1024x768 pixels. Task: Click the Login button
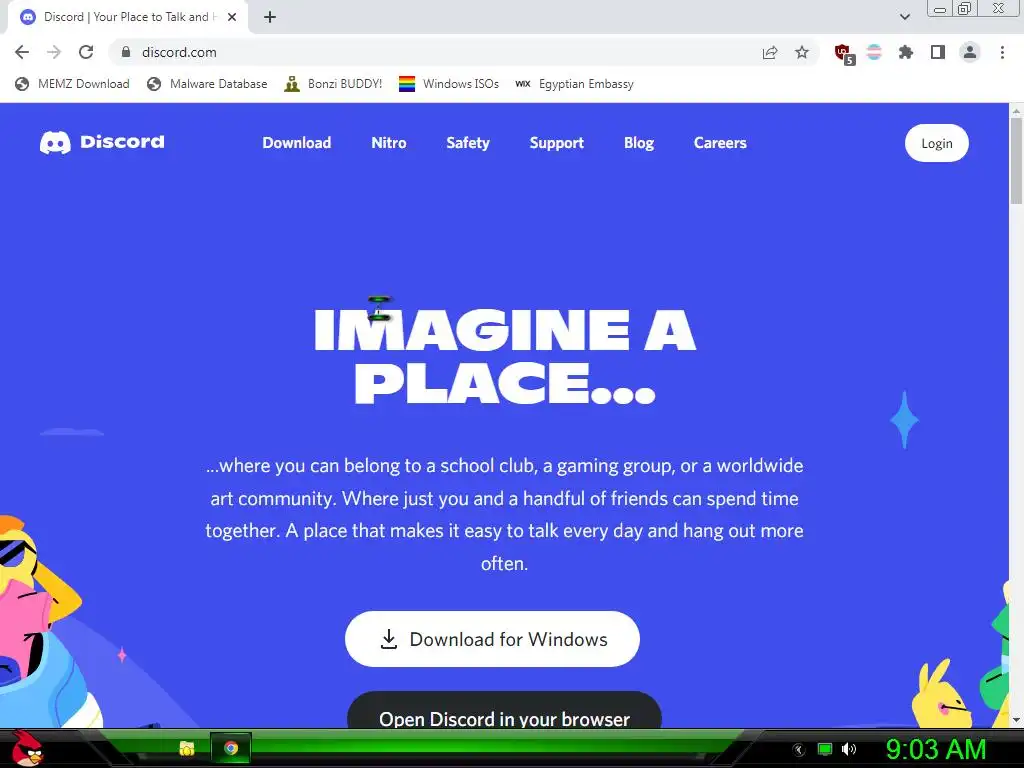pyautogui.click(x=936, y=143)
